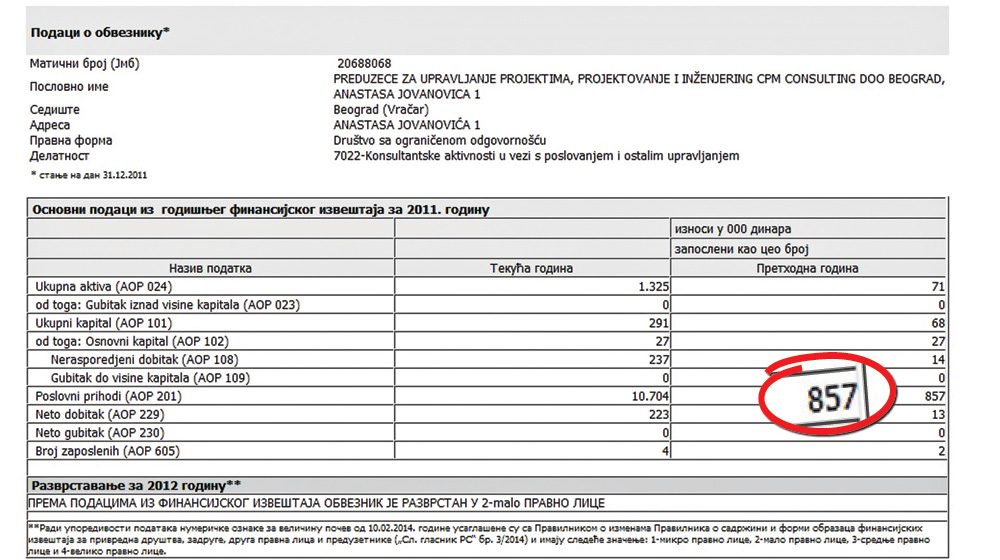
Task: Click the 'Текућа година' column header
Action: 531,268
